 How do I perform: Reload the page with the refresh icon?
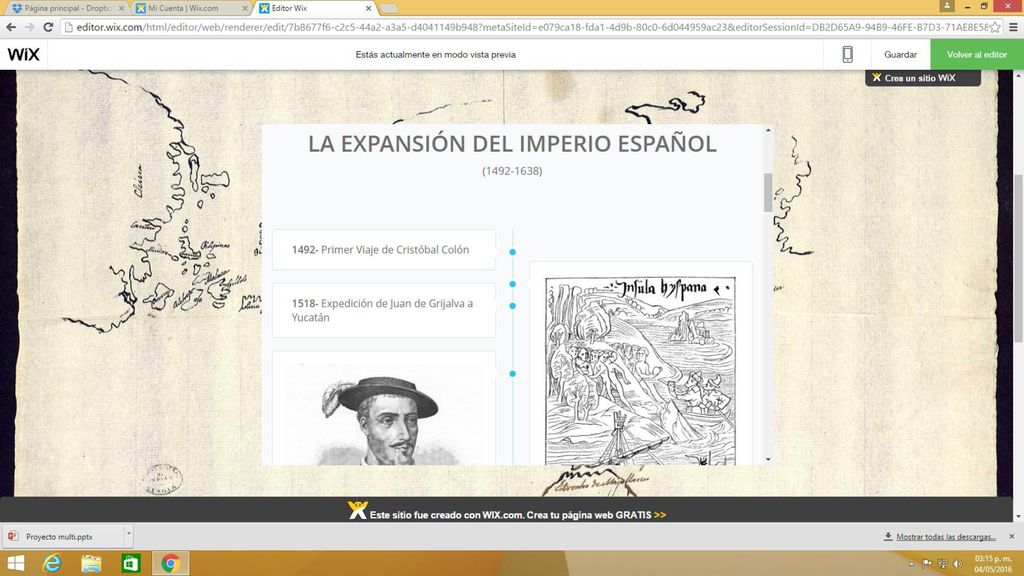coord(48,27)
